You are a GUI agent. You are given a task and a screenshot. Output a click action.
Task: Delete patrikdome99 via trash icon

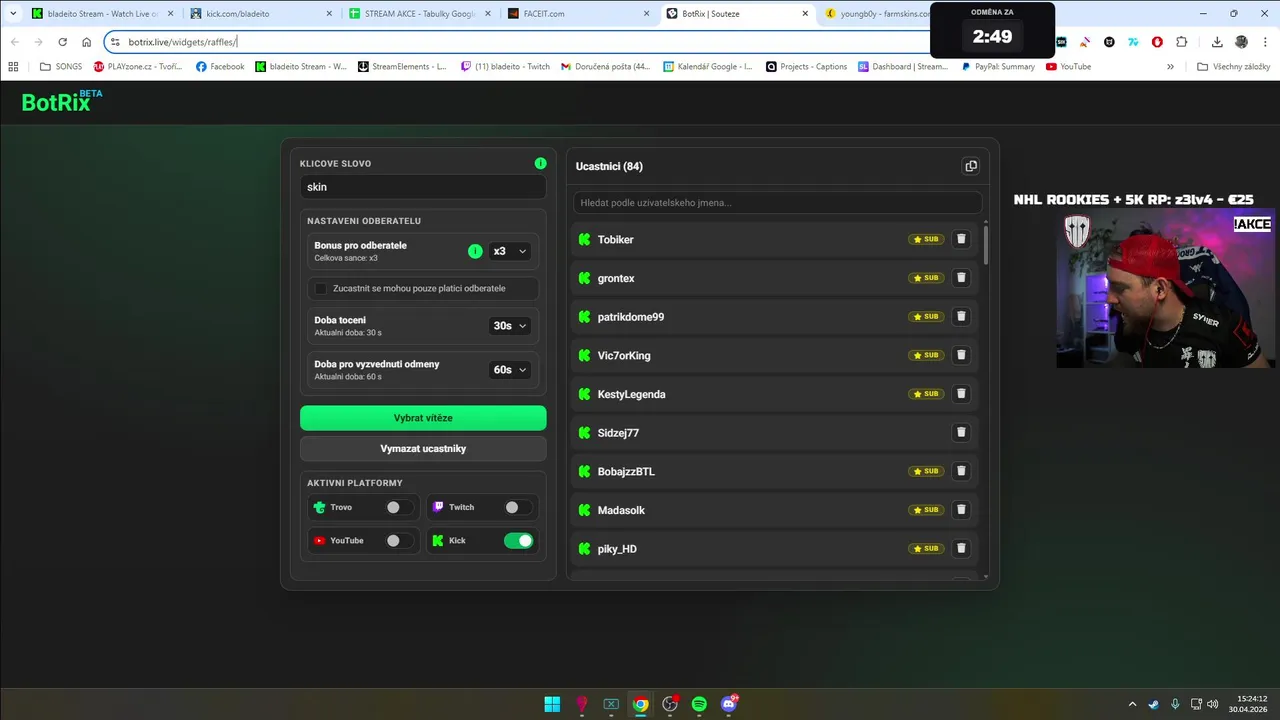tap(961, 316)
